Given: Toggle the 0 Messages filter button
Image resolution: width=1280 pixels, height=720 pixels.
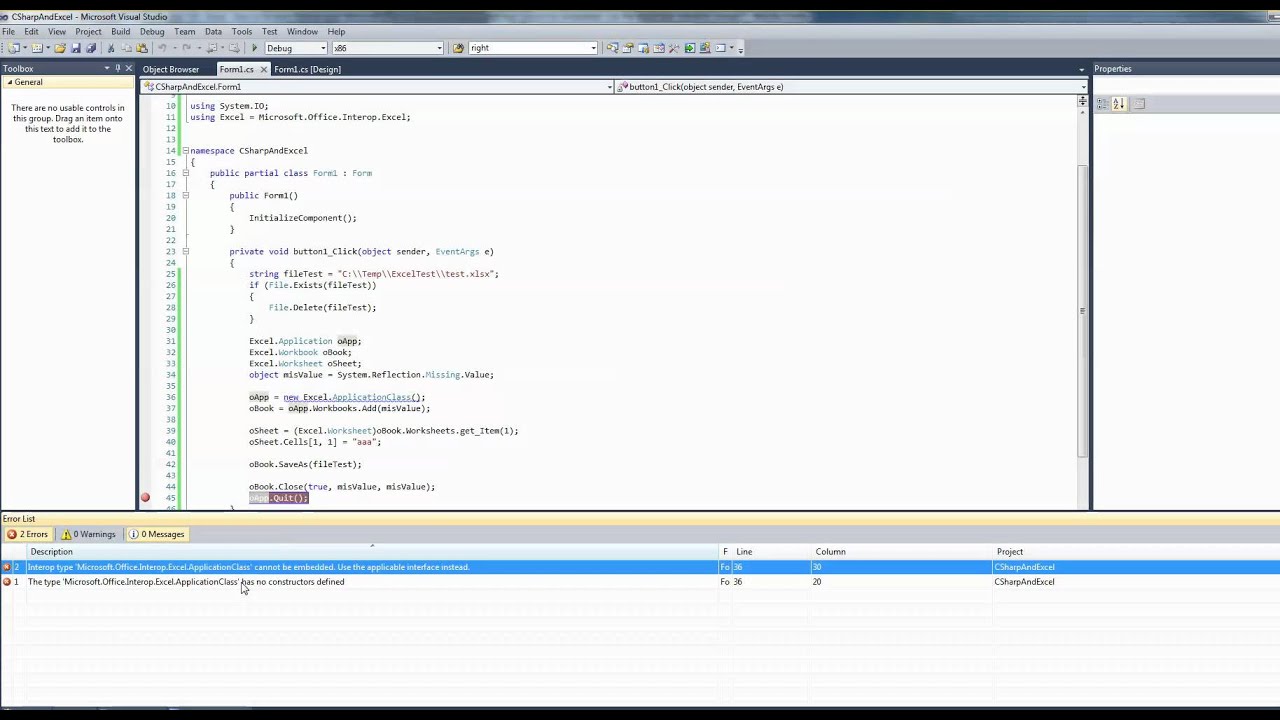Looking at the screenshot, I should [157, 534].
